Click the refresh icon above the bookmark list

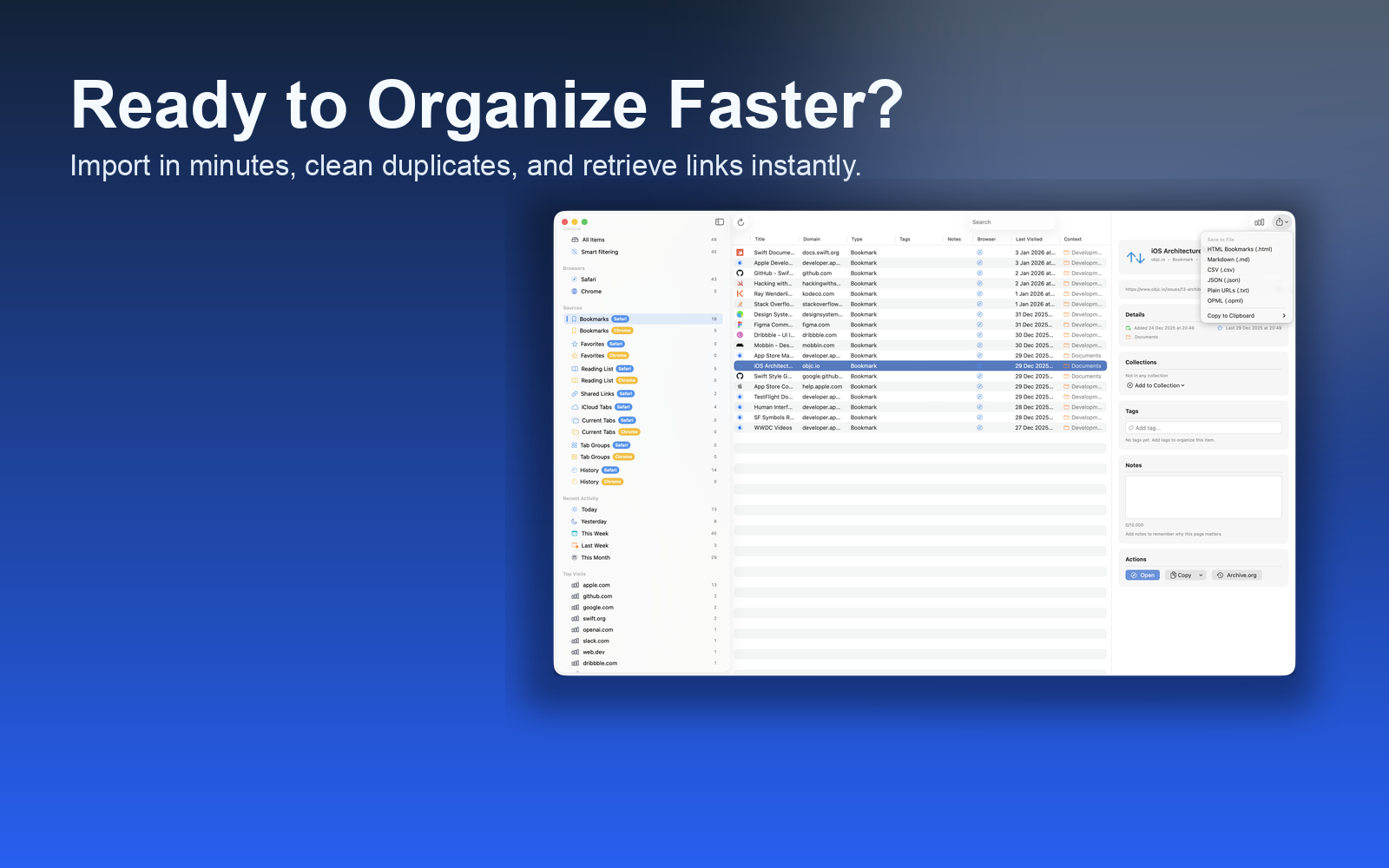point(740,221)
